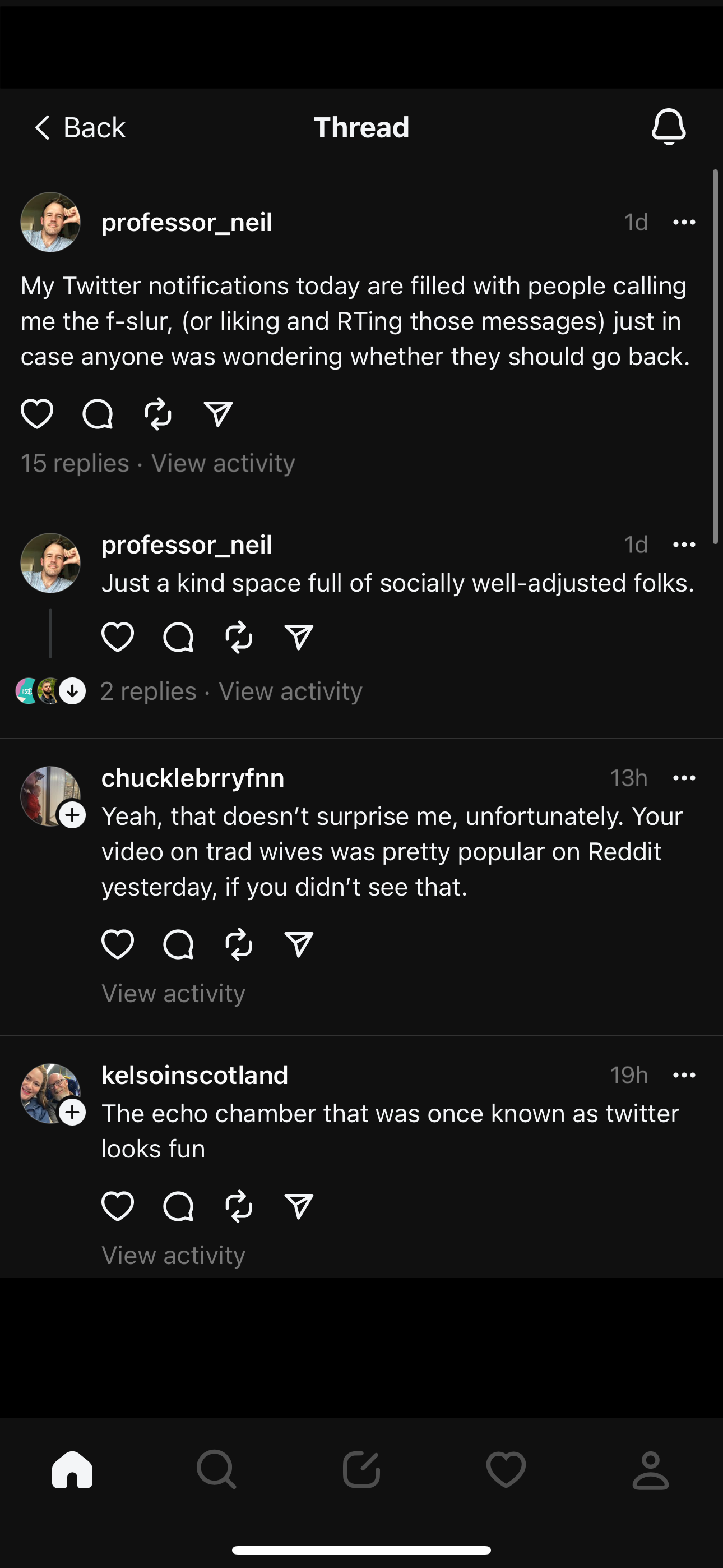
Task: Open three-dot menu on kelsoinscotland's reply
Action: click(684, 1075)
